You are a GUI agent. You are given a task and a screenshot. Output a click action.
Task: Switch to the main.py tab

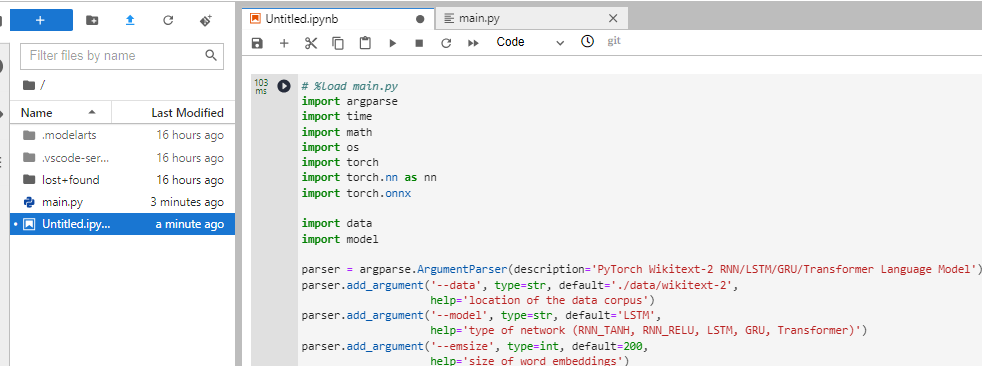[x=479, y=18]
